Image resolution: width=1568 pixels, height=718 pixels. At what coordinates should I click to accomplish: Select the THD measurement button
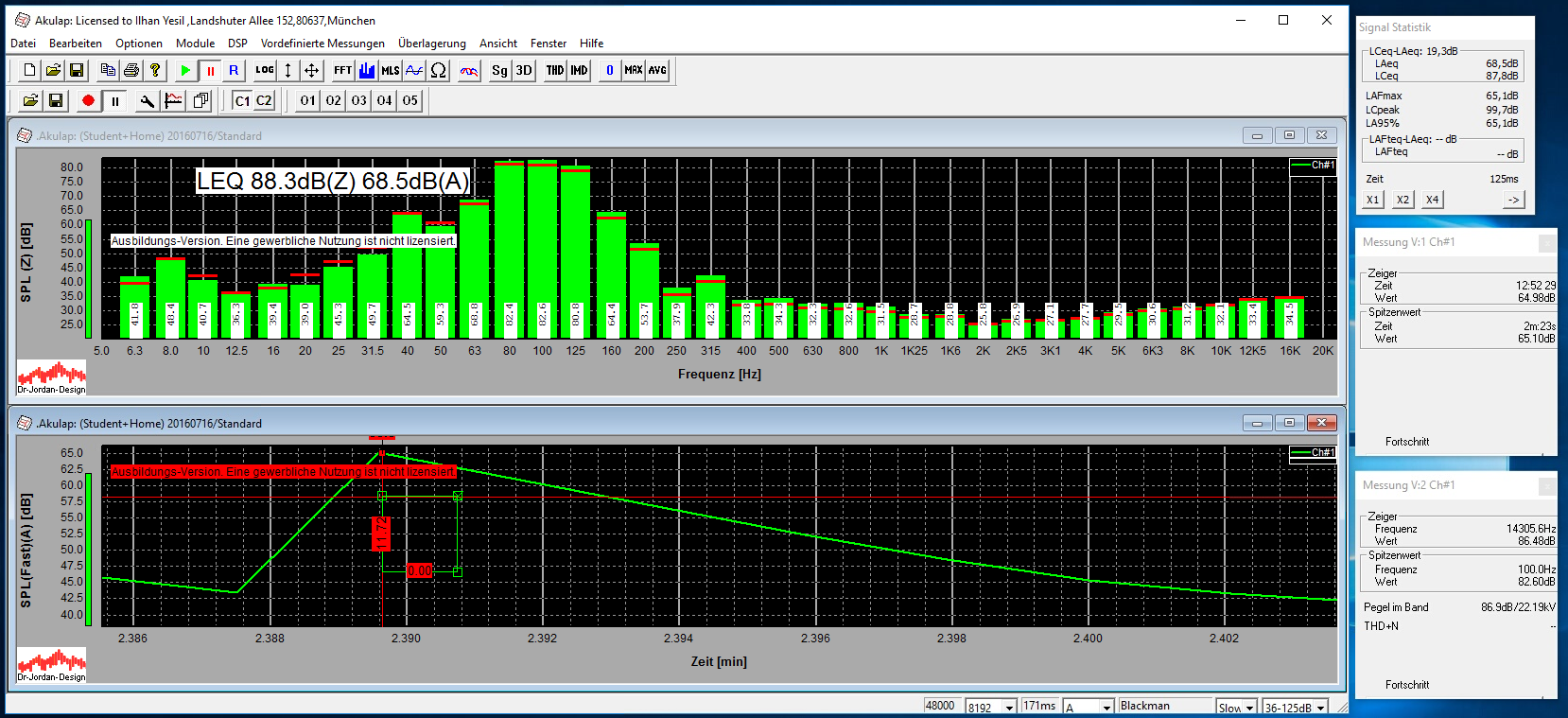tap(555, 70)
